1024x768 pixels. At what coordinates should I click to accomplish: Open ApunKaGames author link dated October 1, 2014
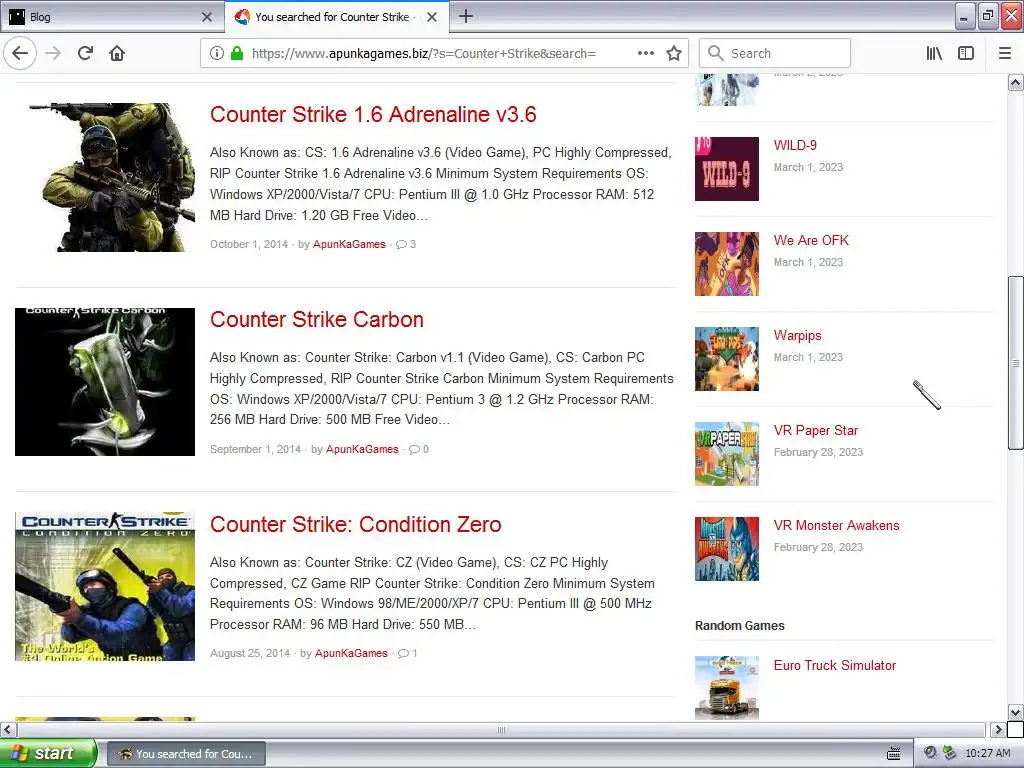coord(349,244)
